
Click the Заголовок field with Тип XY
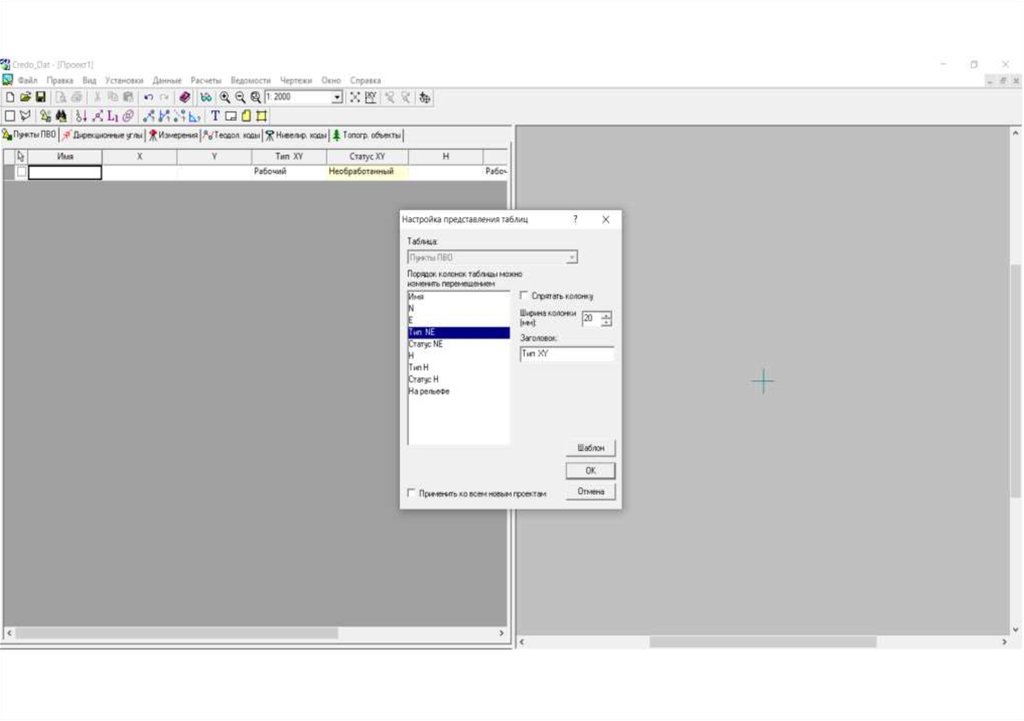coord(567,353)
